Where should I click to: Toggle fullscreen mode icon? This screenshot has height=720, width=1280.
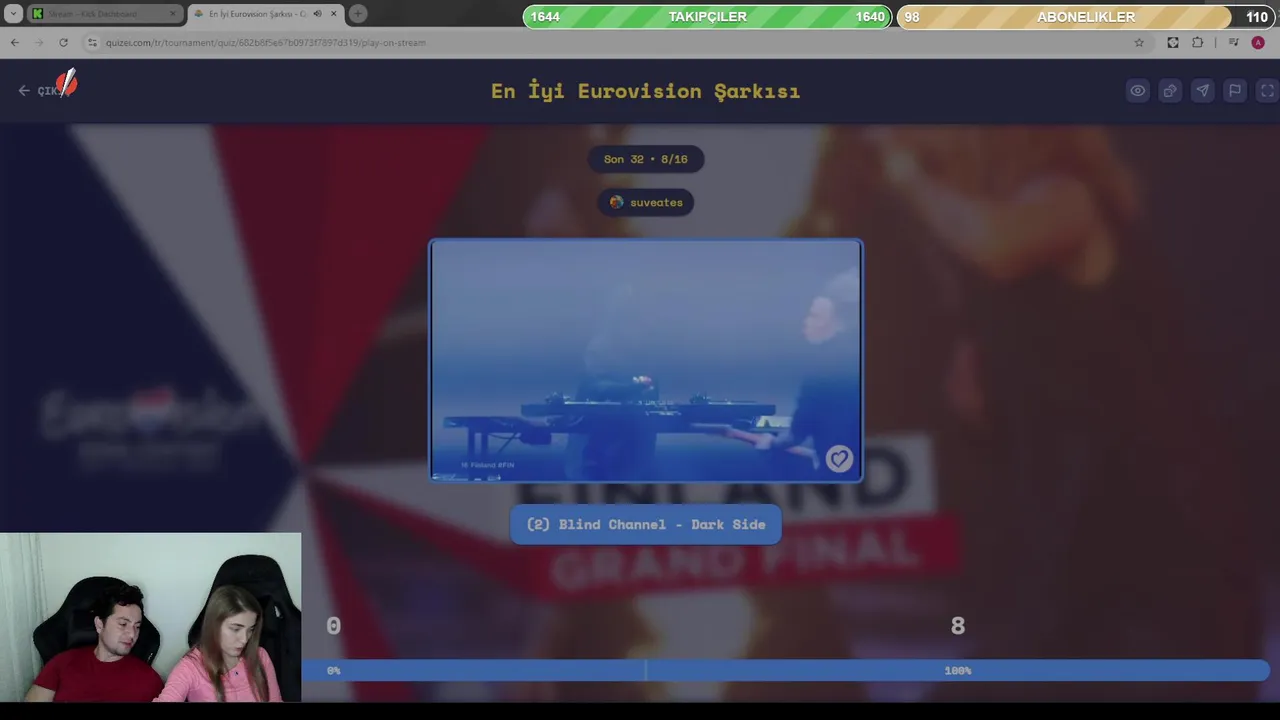click(x=1267, y=91)
